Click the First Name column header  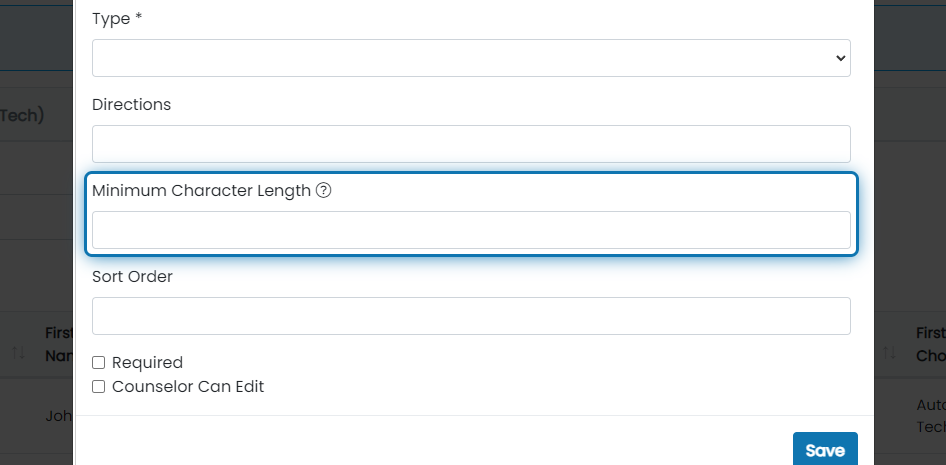click(x=59, y=344)
